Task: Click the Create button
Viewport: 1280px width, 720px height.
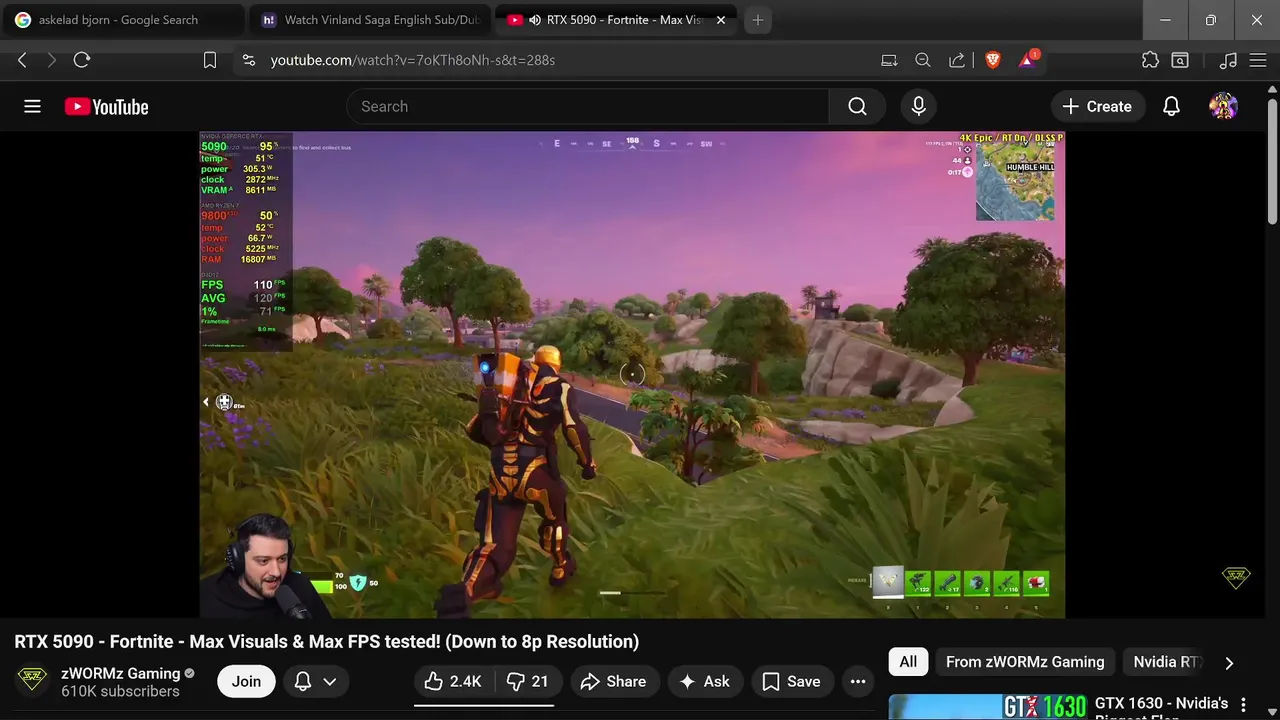Action: (x=1097, y=106)
